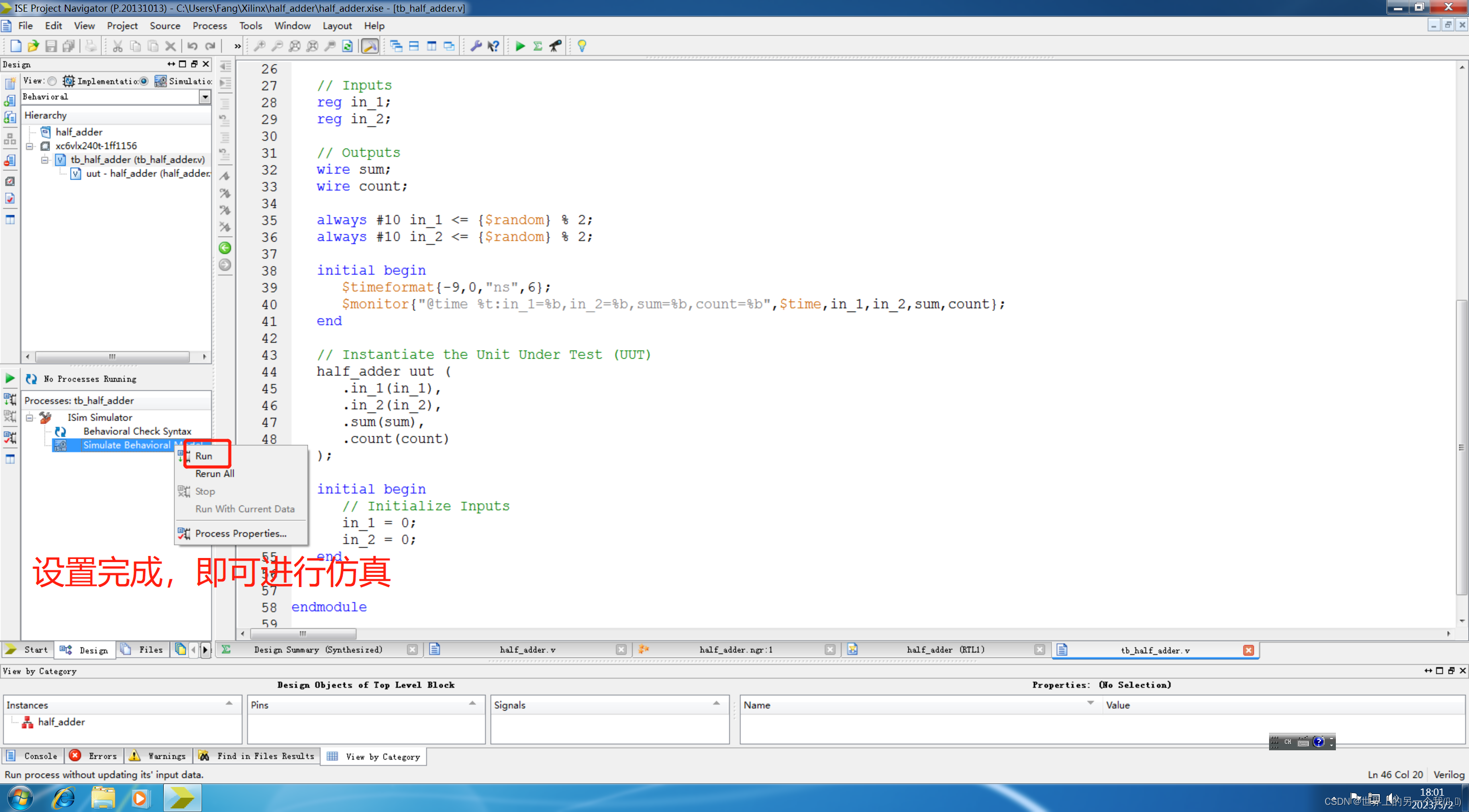Select the Implementation view radio button
The height and width of the screenshot is (812, 1469).
(53, 81)
